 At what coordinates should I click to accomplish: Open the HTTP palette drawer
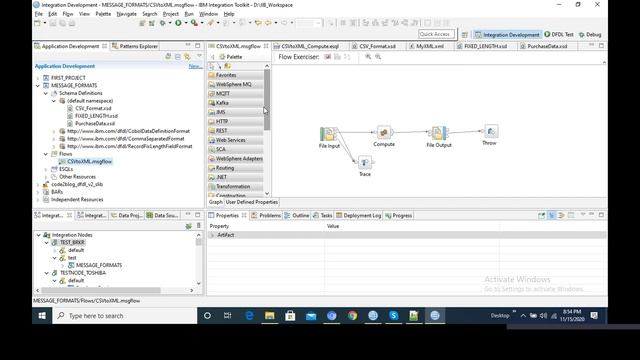(236, 121)
